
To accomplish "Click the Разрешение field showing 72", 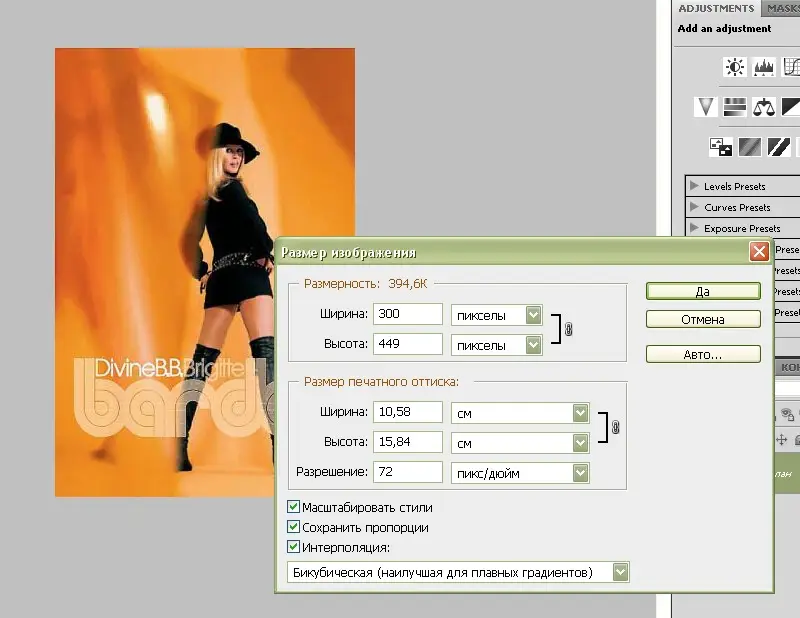I will (x=408, y=472).
